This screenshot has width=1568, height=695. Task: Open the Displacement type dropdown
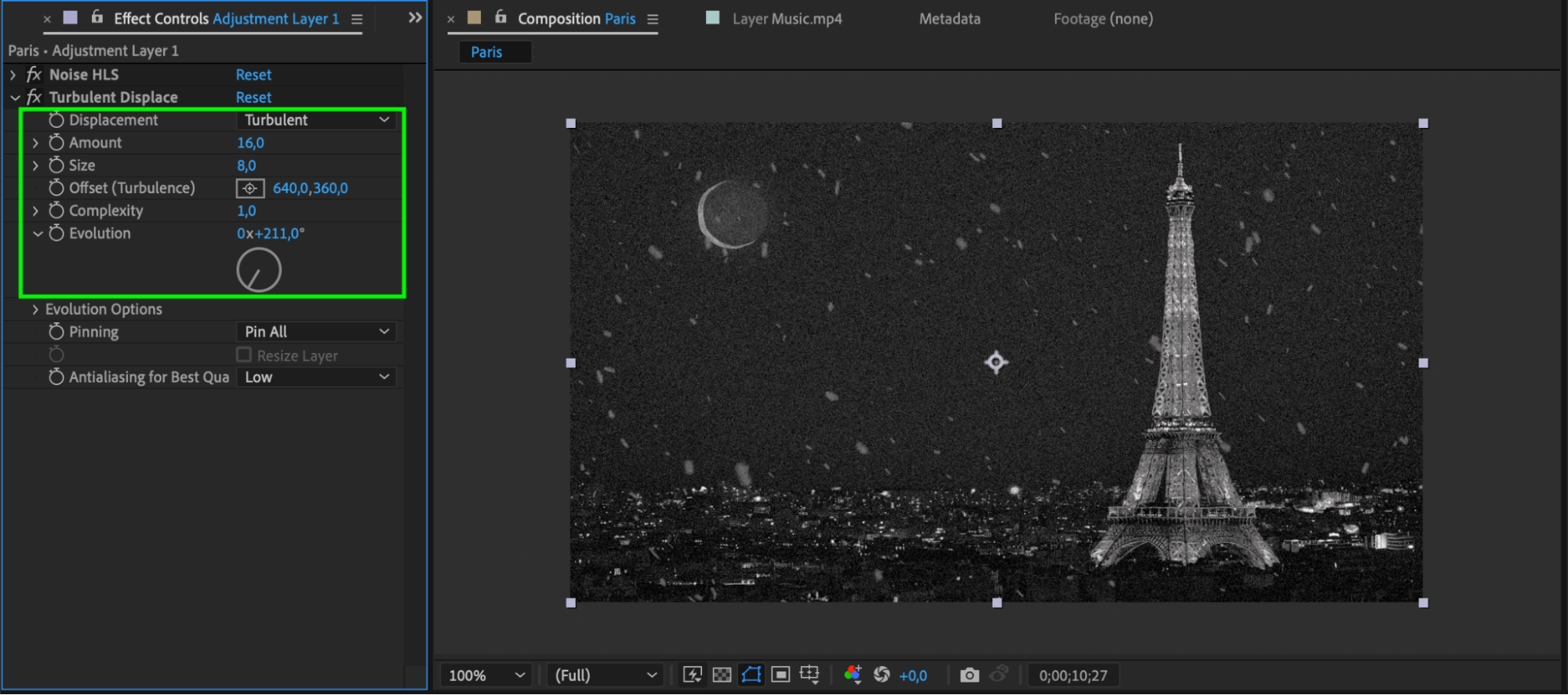click(x=316, y=120)
